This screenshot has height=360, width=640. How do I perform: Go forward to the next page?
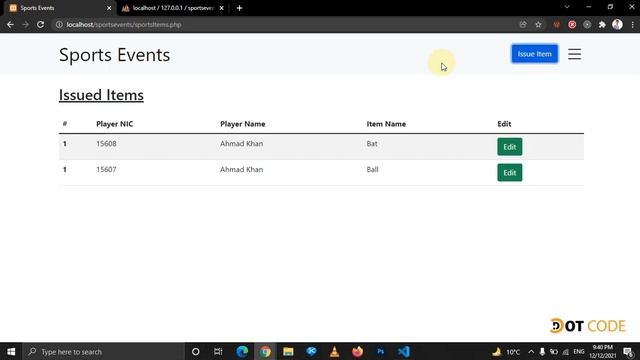pos(25,24)
